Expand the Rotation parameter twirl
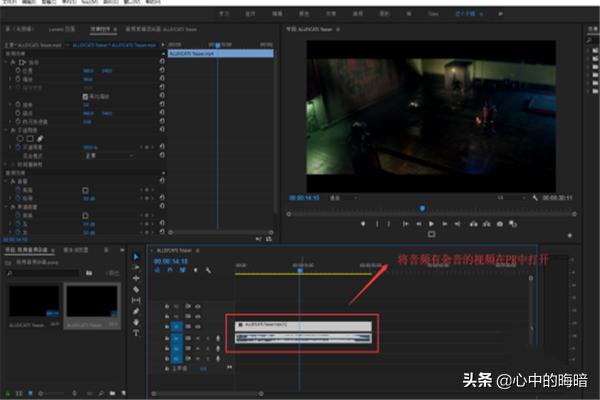This screenshot has width=600, height=400. tap(10, 104)
